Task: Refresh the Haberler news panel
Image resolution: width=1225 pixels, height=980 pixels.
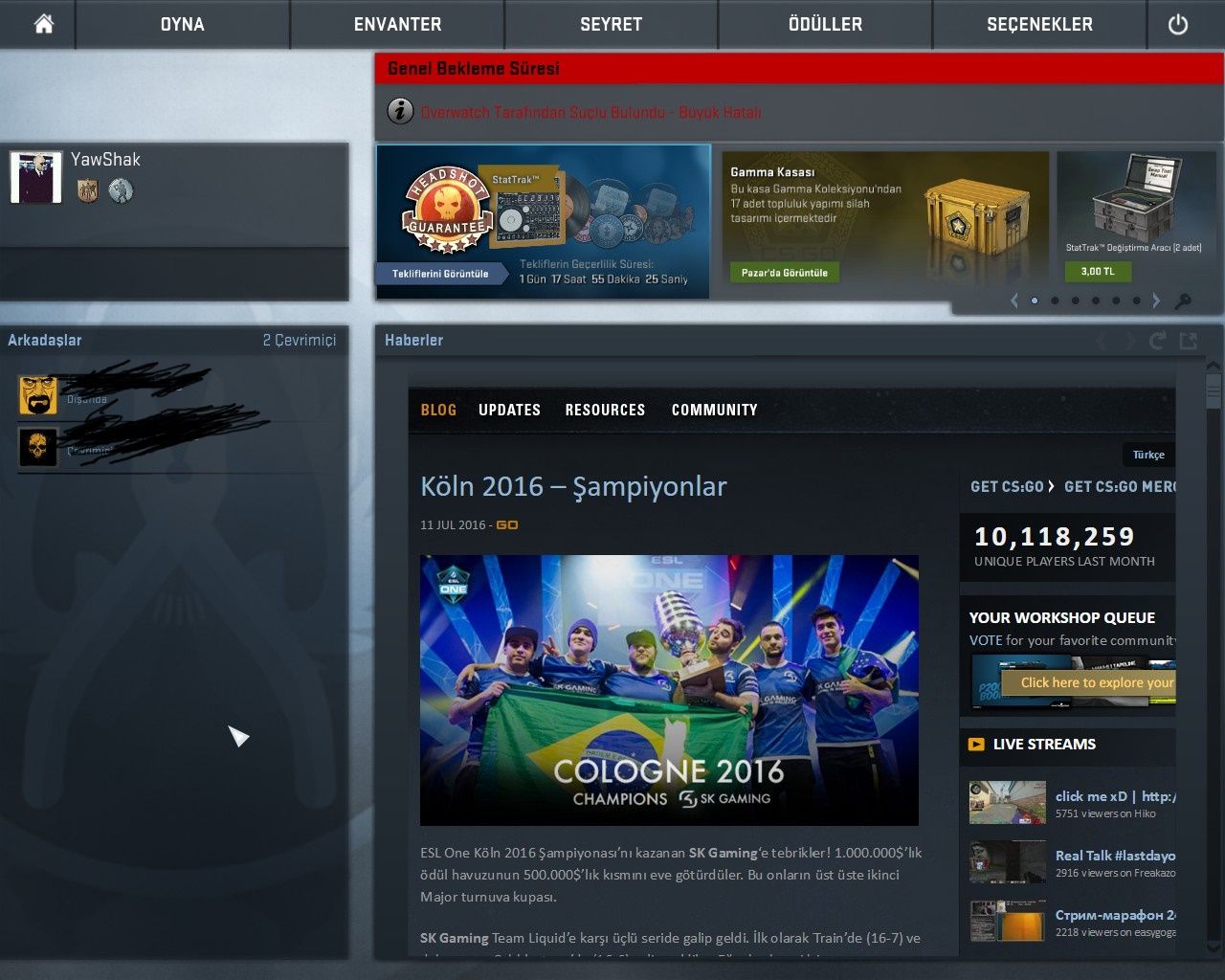Action: coord(1158,341)
